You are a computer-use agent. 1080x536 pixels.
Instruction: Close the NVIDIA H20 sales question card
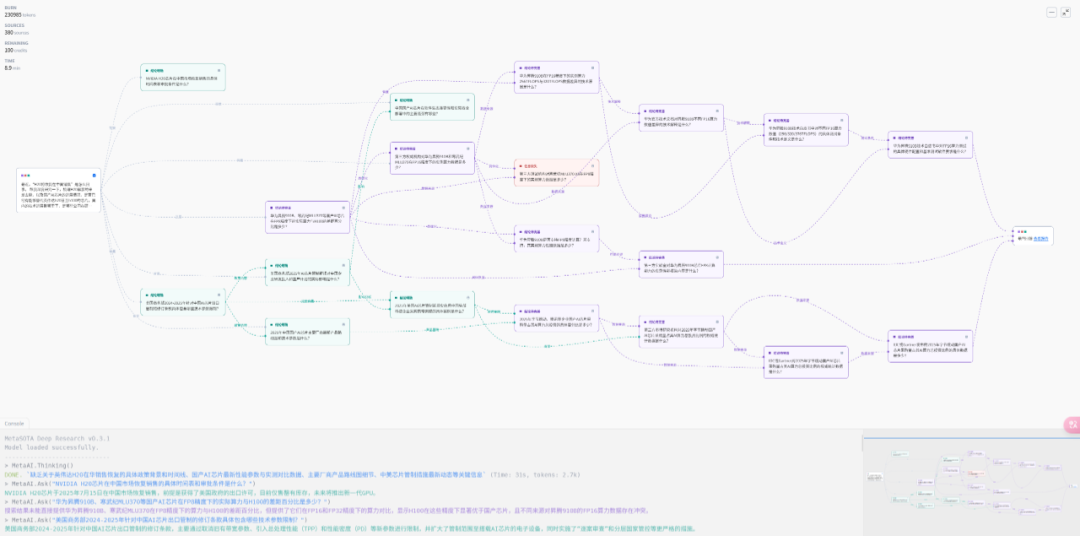pos(218,70)
